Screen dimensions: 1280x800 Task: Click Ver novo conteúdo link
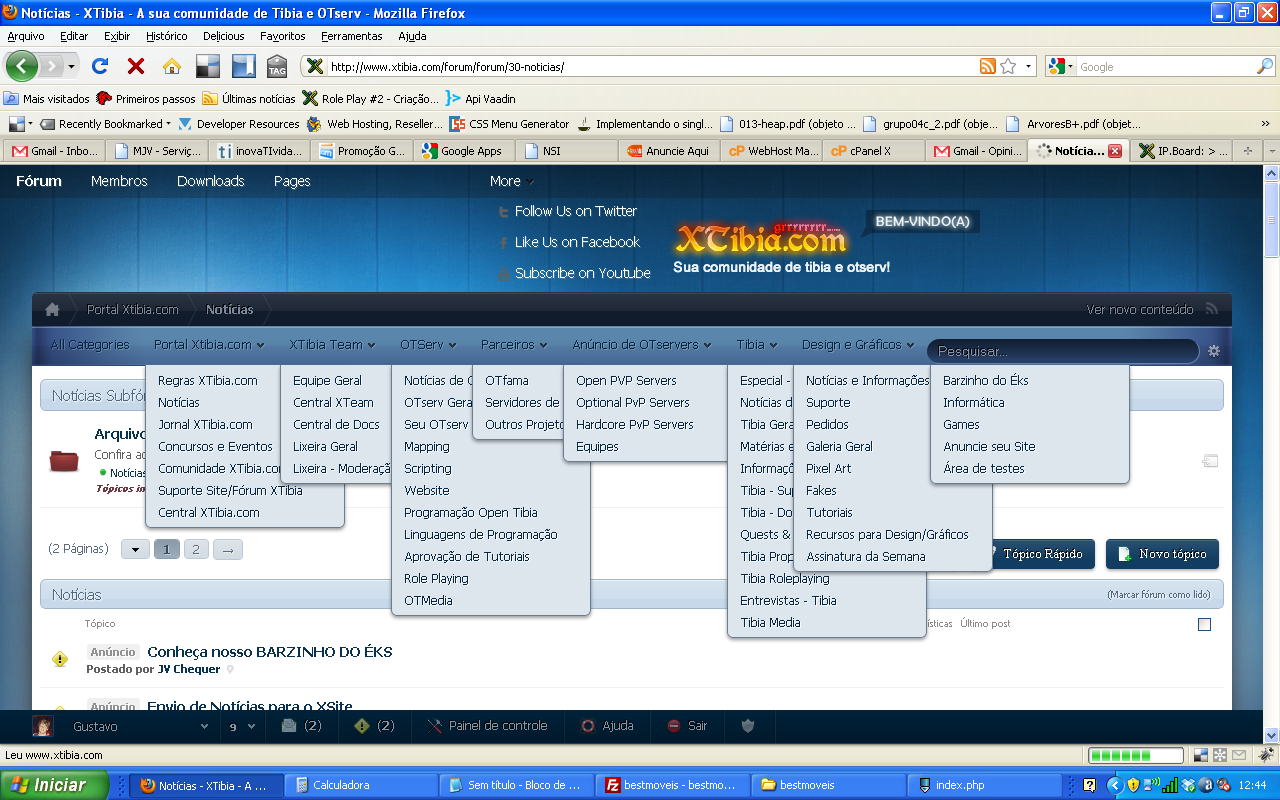tap(1140, 309)
